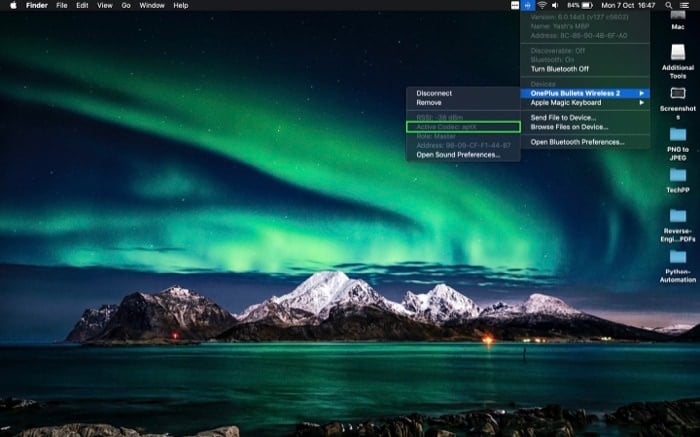Click menu bar icon left of Bluetooth
700x437 pixels.
(515, 5)
